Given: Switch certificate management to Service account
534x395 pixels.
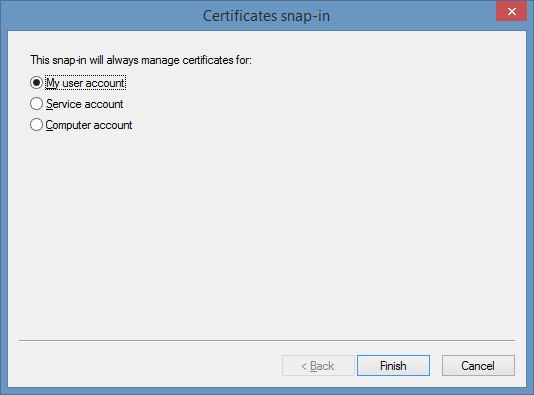Looking at the screenshot, I should pyautogui.click(x=36, y=104).
